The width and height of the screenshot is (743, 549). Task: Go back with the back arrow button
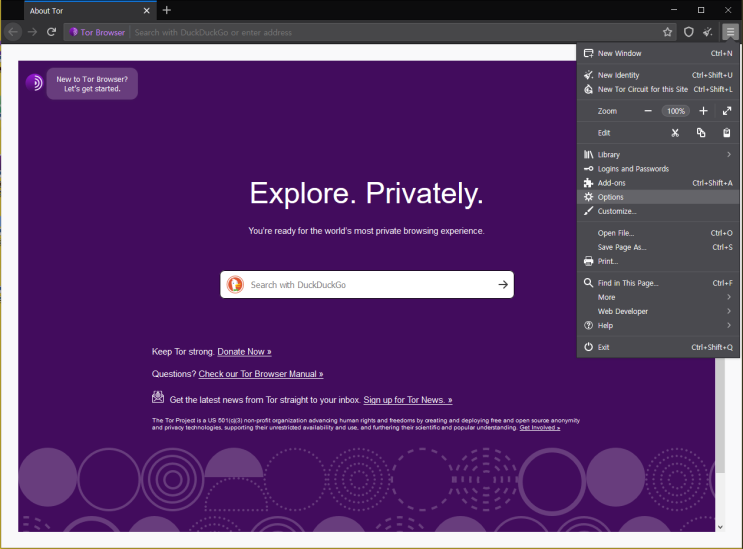pos(13,32)
